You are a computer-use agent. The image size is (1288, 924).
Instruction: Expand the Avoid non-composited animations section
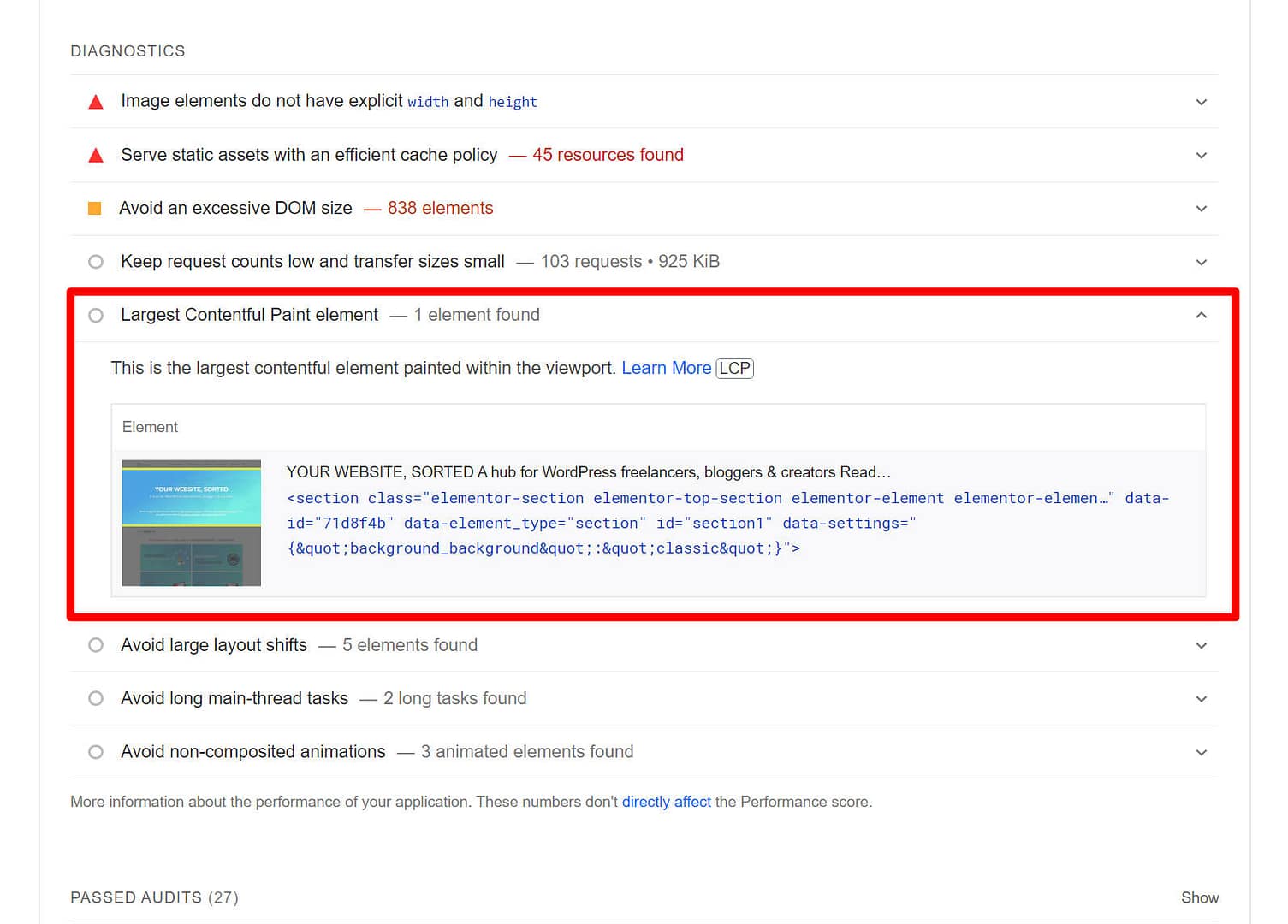[x=1201, y=751]
